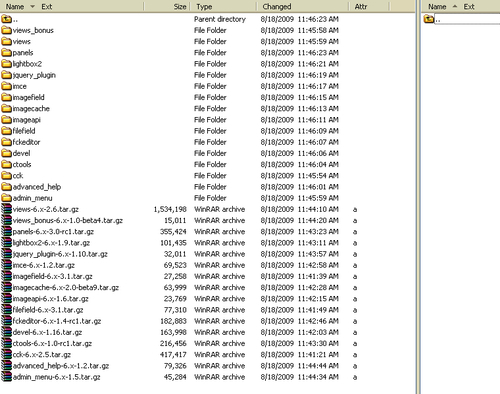Click the WinRAR icon of views-6.x-2.6.tar.gz
This screenshot has width=500, height=394.
[6, 209]
